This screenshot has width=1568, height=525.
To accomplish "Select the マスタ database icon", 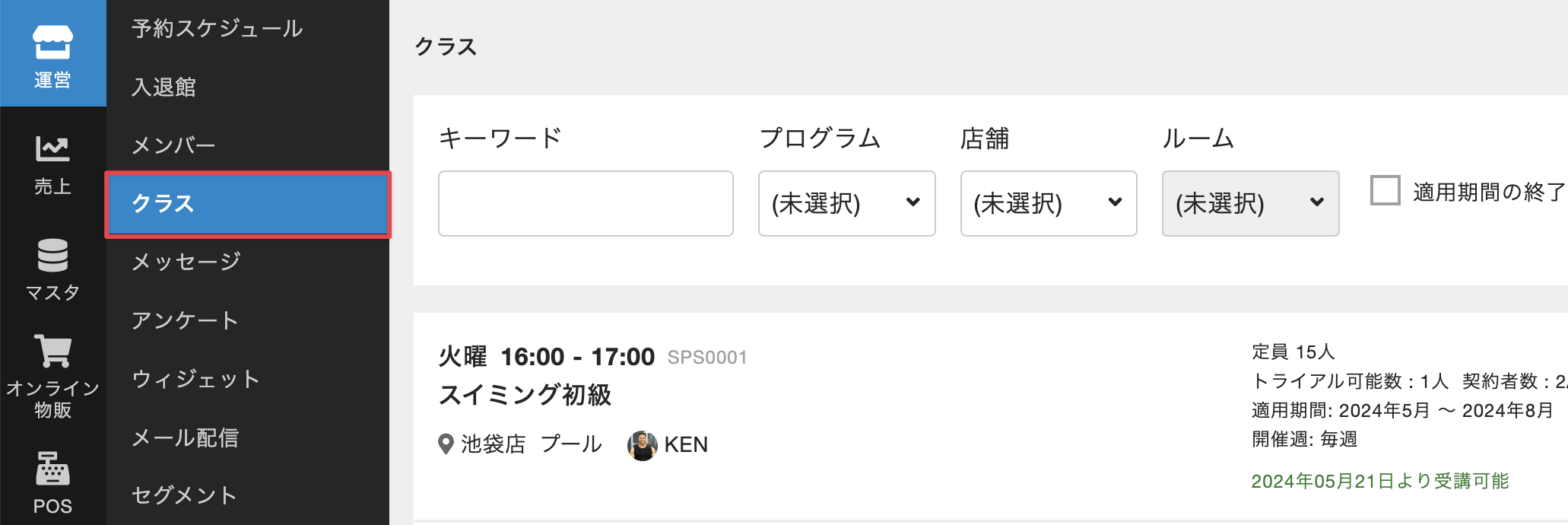I will pos(52,256).
